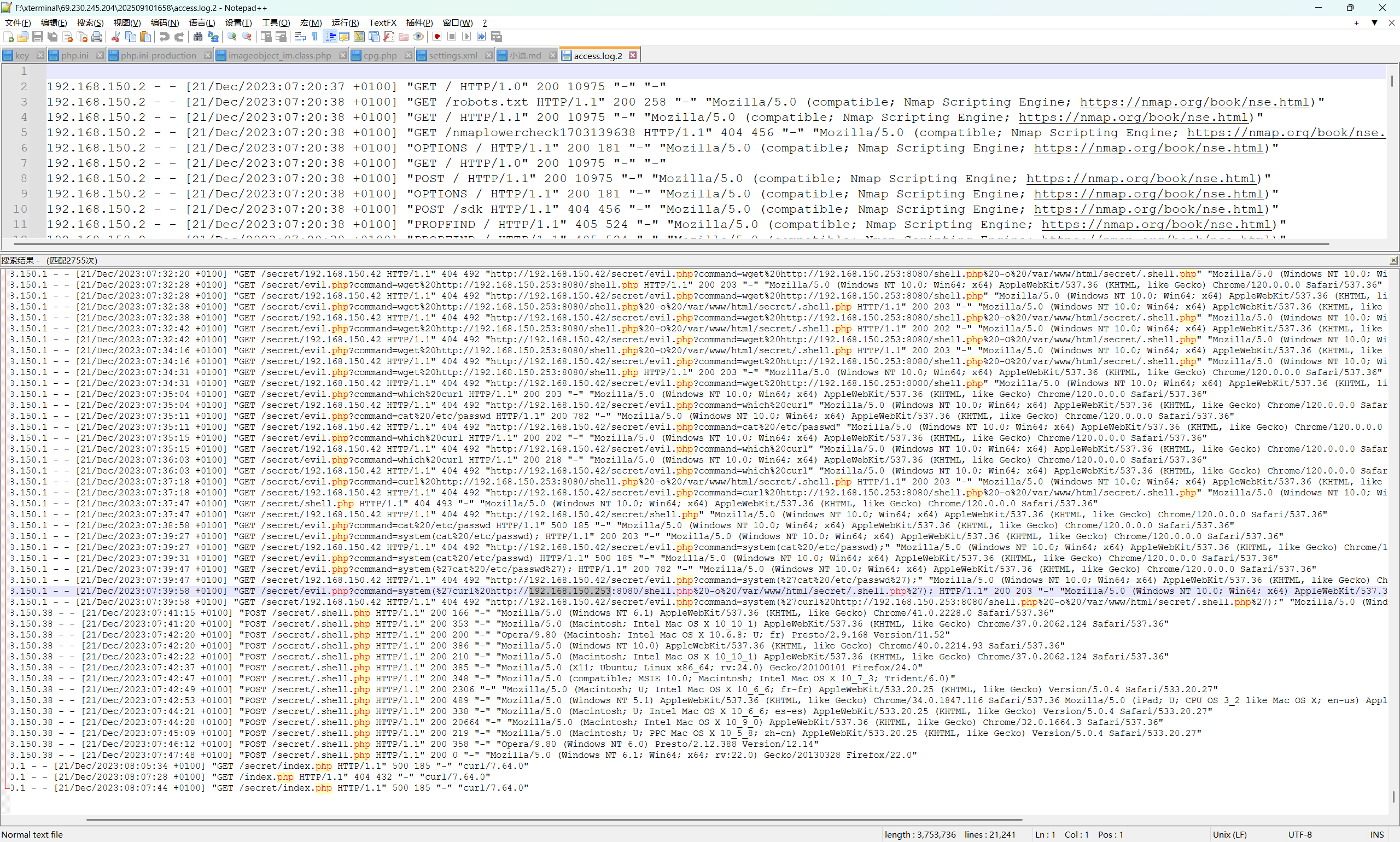Image resolution: width=1400 pixels, height=842 pixels.
Task: Click the Save file toolbar icon
Action: coord(37,37)
